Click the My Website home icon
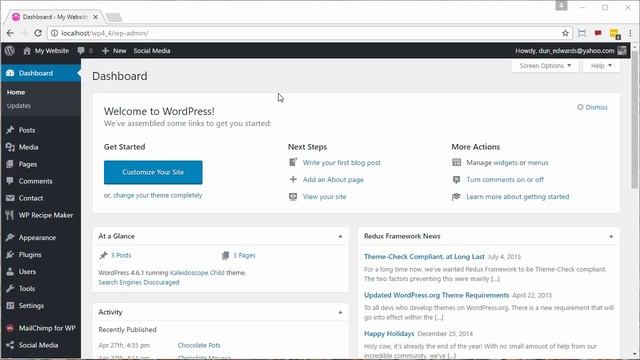The image size is (640, 360). tap(27, 51)
